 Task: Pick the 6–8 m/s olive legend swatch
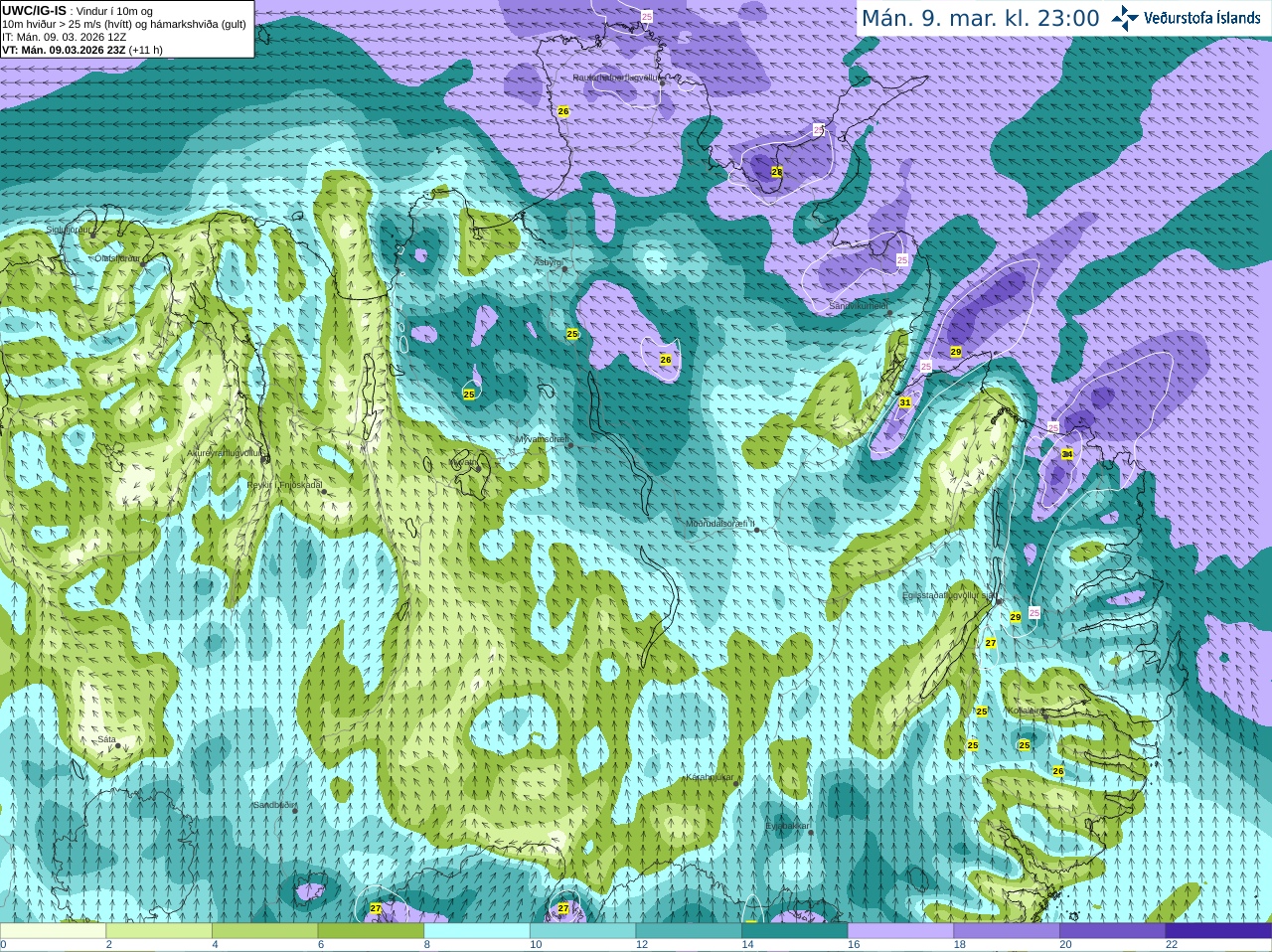(371, 930)
